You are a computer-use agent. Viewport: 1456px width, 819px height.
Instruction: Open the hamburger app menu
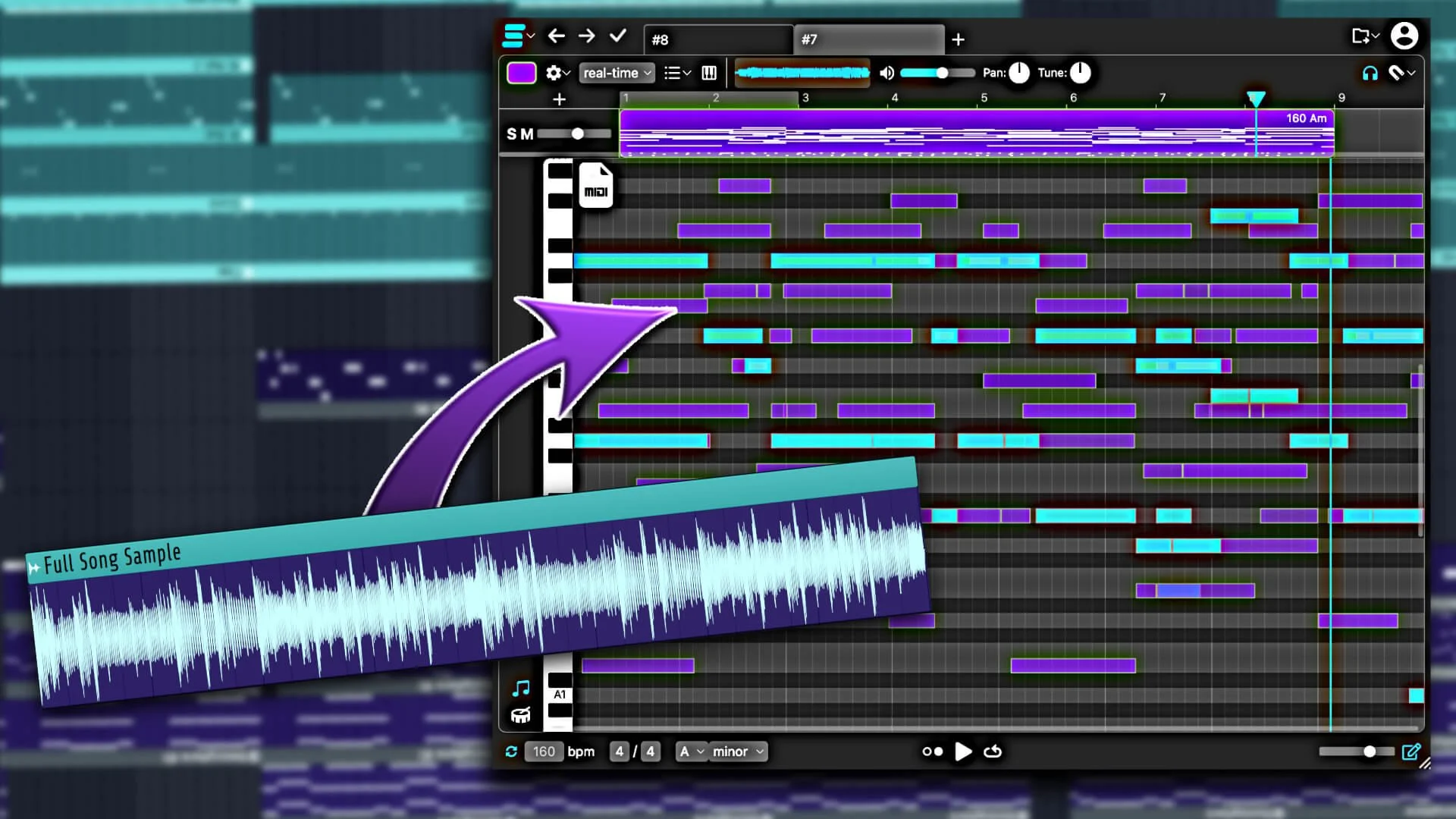[514, 35]
